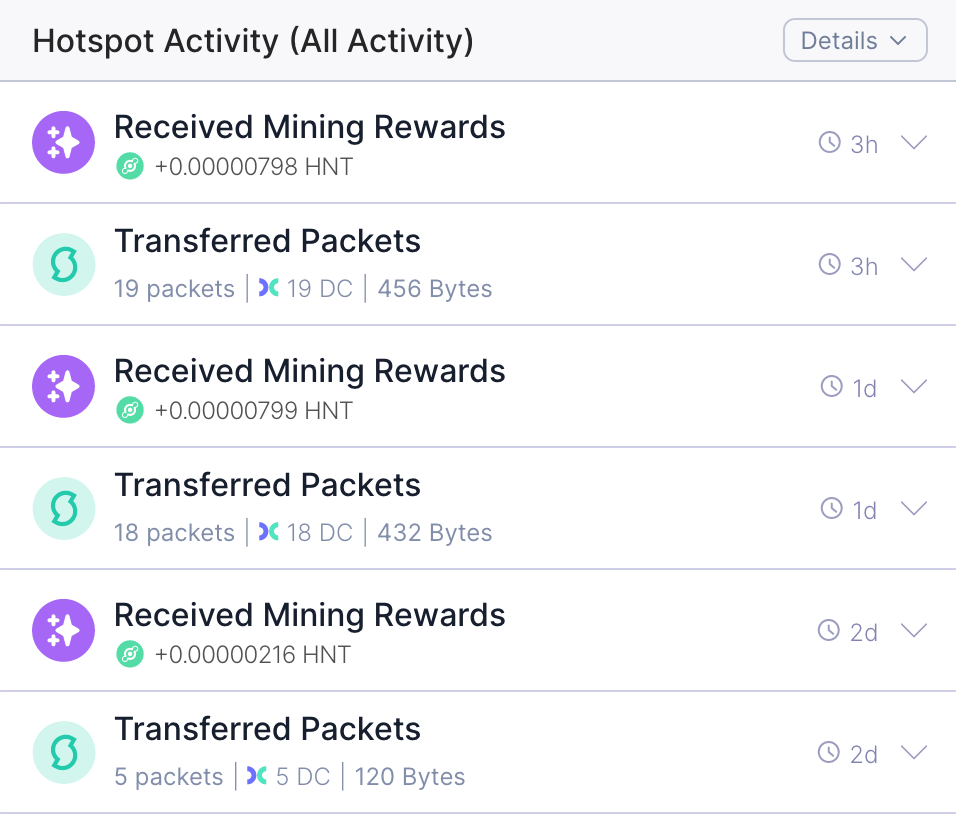956x816 pixels.
Task: Expand the 1d Received Mining Rewards entry
Action: pyautogui.click(x=914, y=387)
